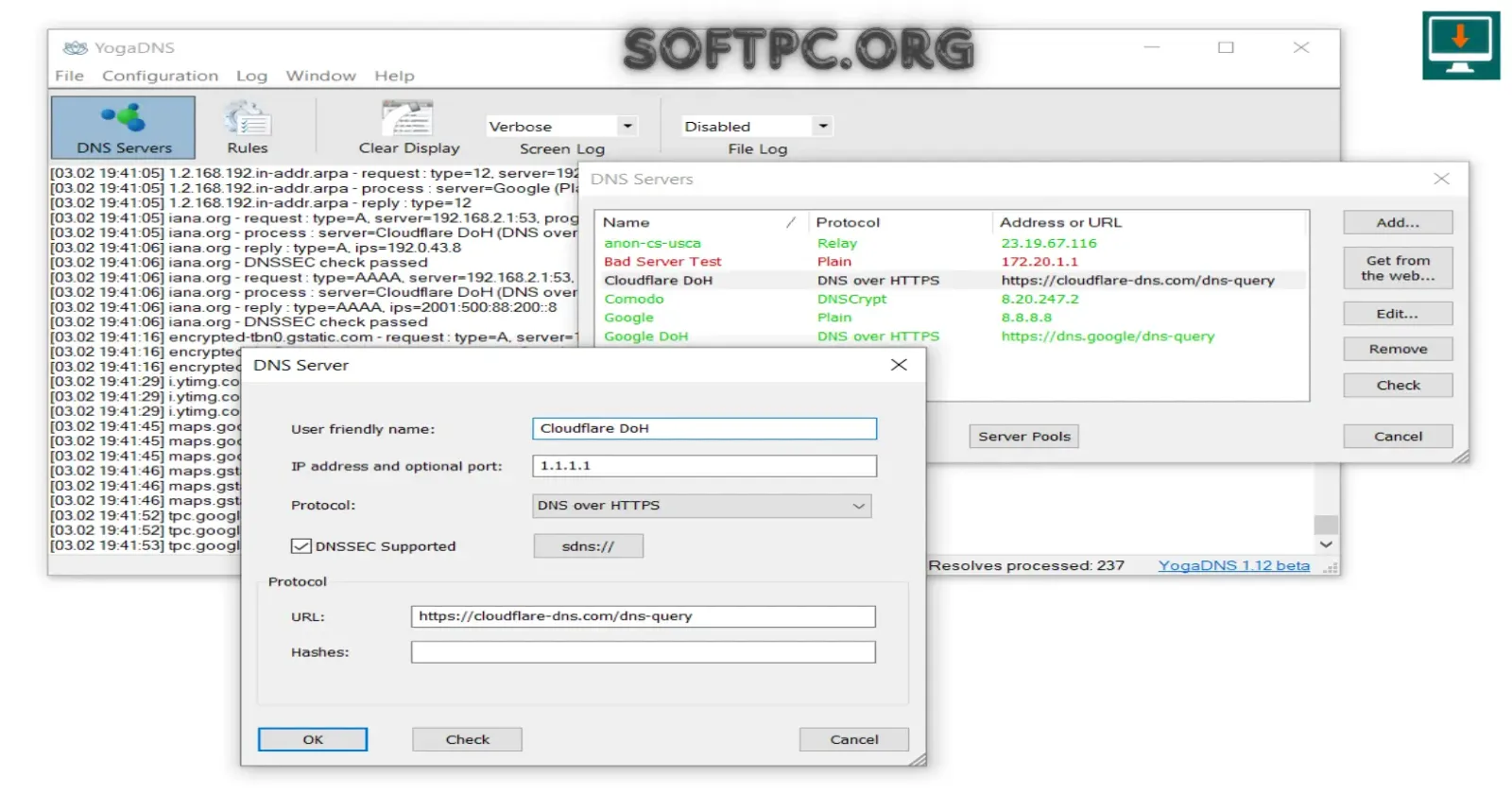1512x811 pixels.
Task: Click Get from the web... button
Action: click(x=1398, y=268)
